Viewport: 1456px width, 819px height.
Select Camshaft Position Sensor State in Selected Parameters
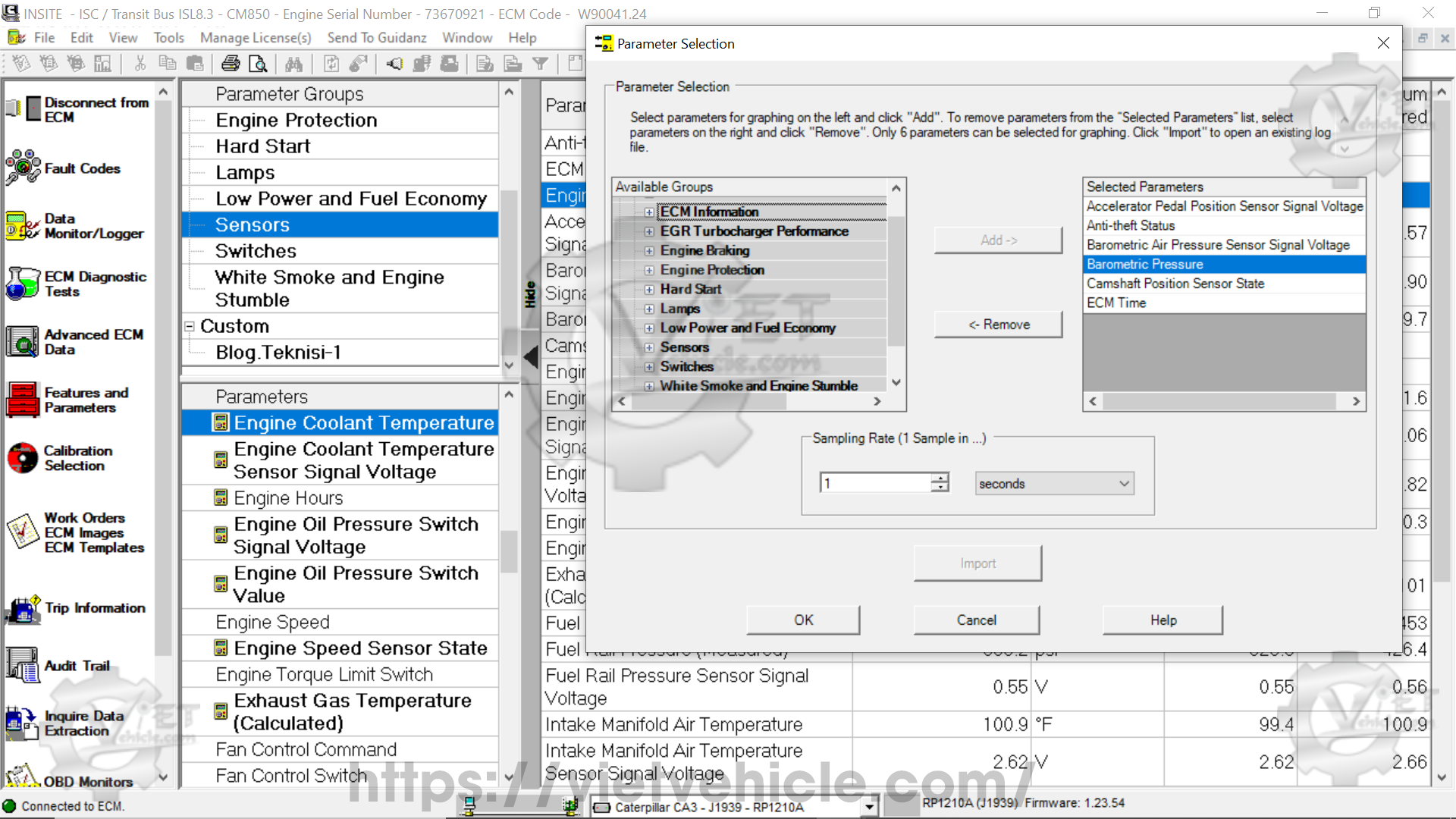(1175, 284)
